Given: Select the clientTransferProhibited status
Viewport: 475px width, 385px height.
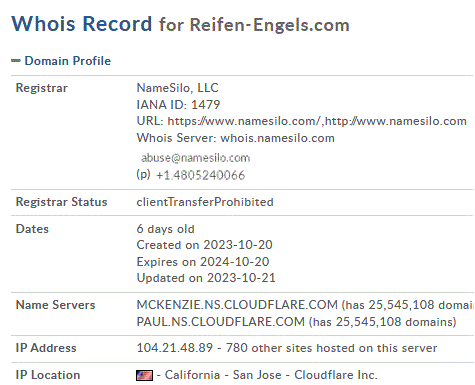Looking at the screenshot, I should [x=205, y=202].
